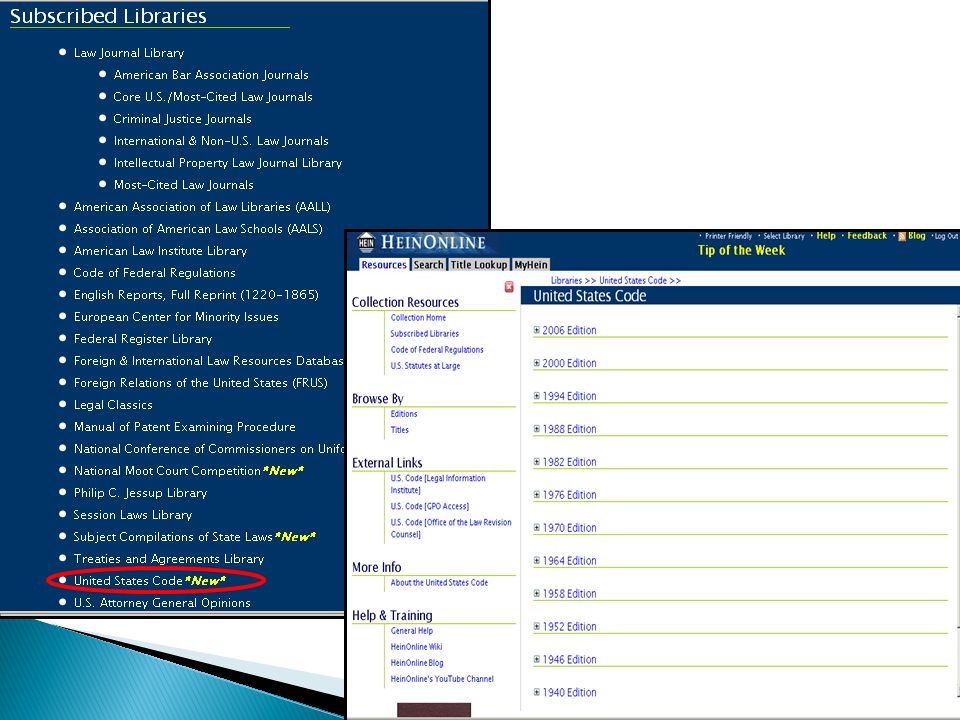Image resolution: width=960 pixels, height=720 pixels.
Task: Open the Title Lookup tab
Action: click(x=479, y=264)
